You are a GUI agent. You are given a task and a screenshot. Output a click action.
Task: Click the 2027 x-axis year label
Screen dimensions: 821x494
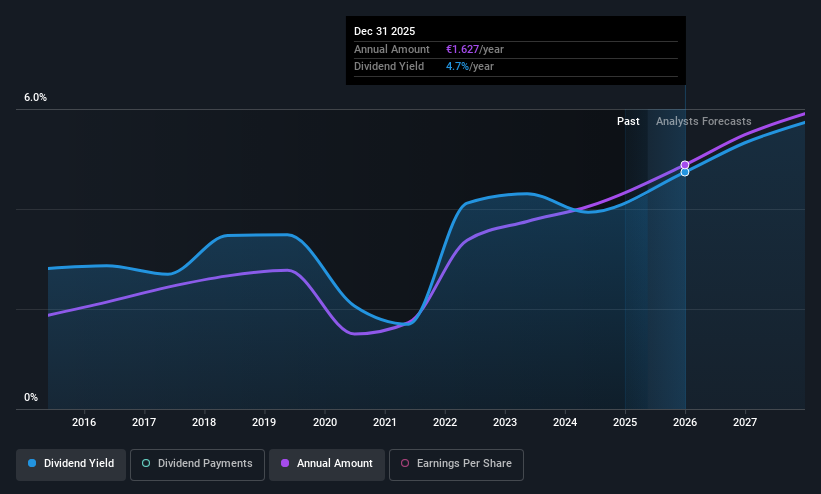(745, 422)
